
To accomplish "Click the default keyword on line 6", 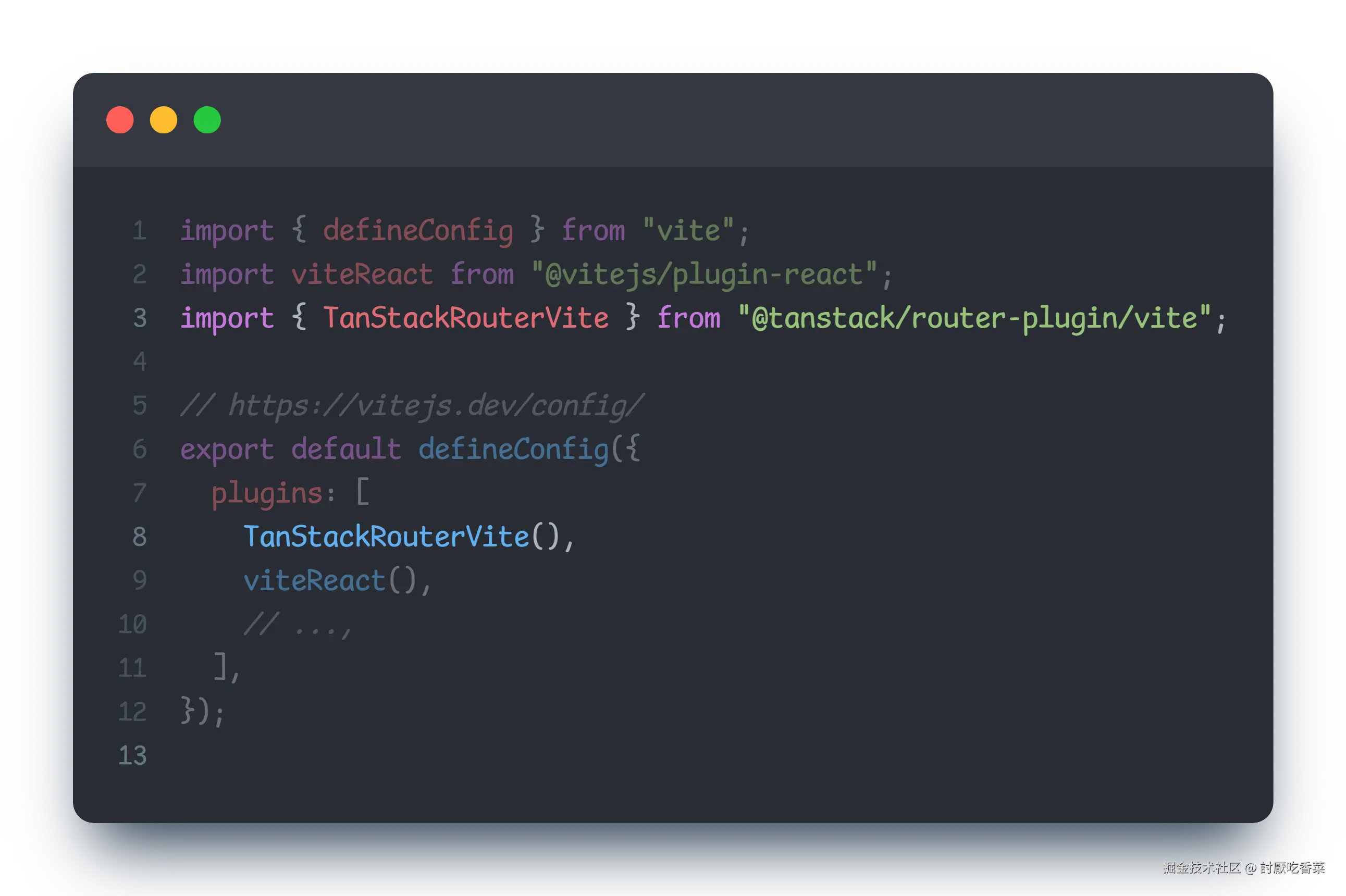I will [x=346, y=450].
